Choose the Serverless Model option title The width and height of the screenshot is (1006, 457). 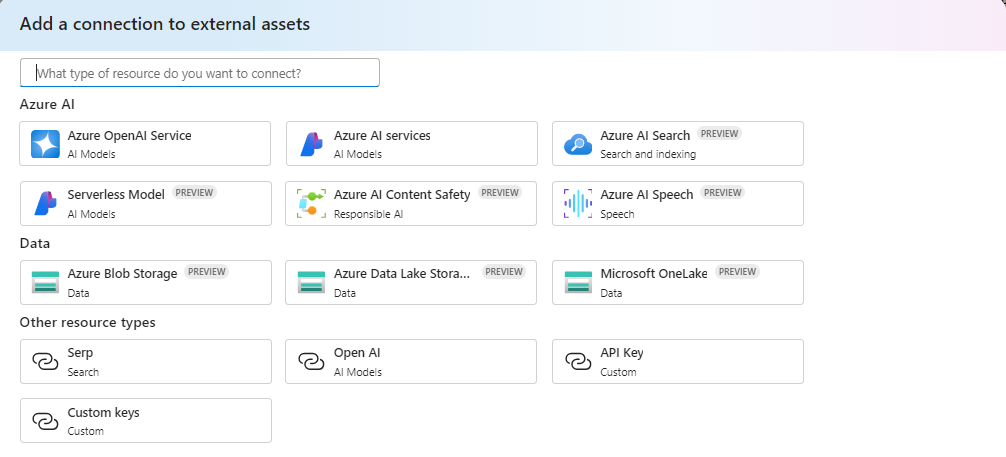pyautogui.click(x=116, y=195)
